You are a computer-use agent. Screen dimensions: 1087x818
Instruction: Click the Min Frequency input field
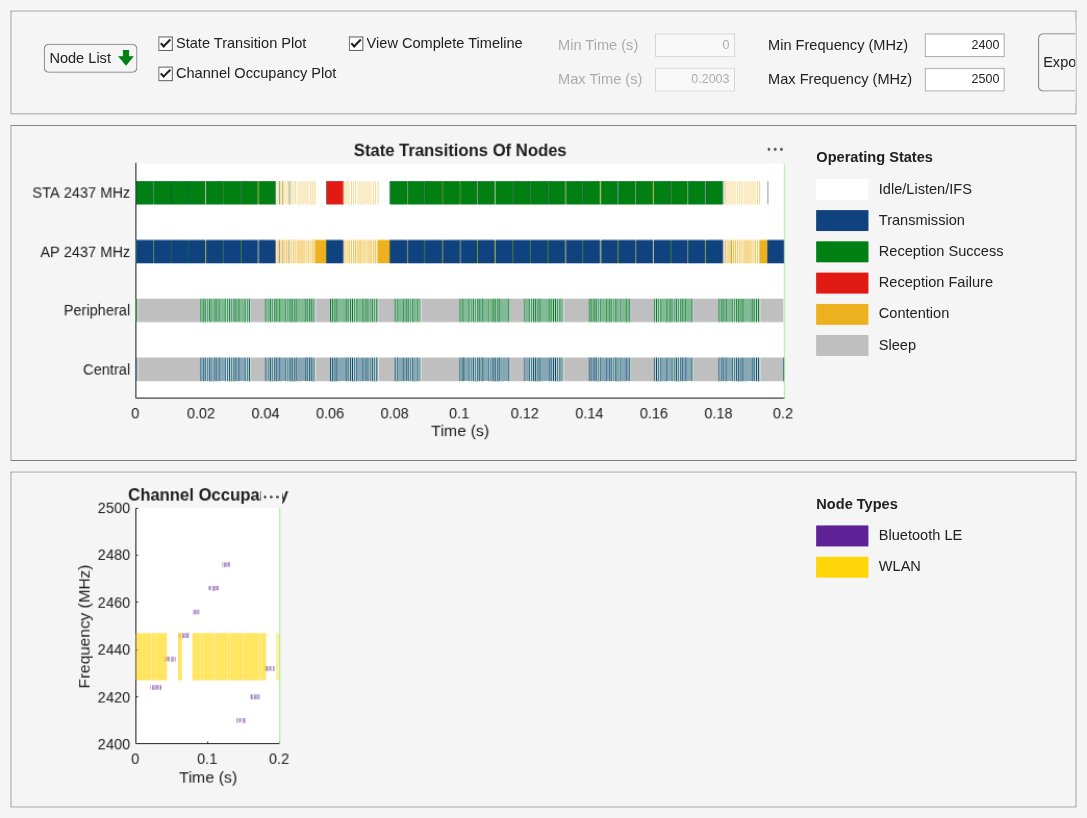[964, 45]
